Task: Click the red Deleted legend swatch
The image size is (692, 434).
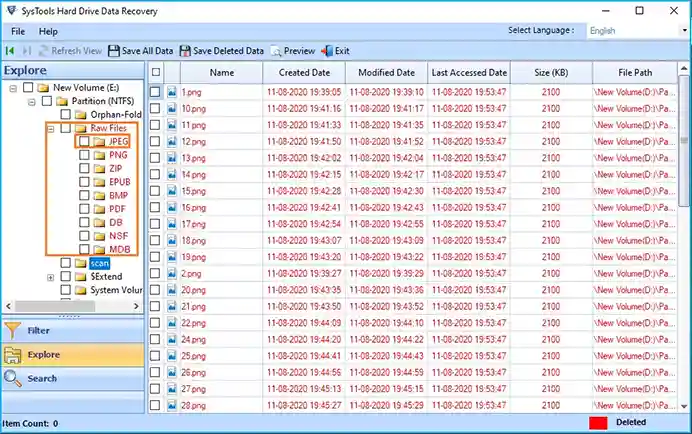Action: [x=598, y=423]
